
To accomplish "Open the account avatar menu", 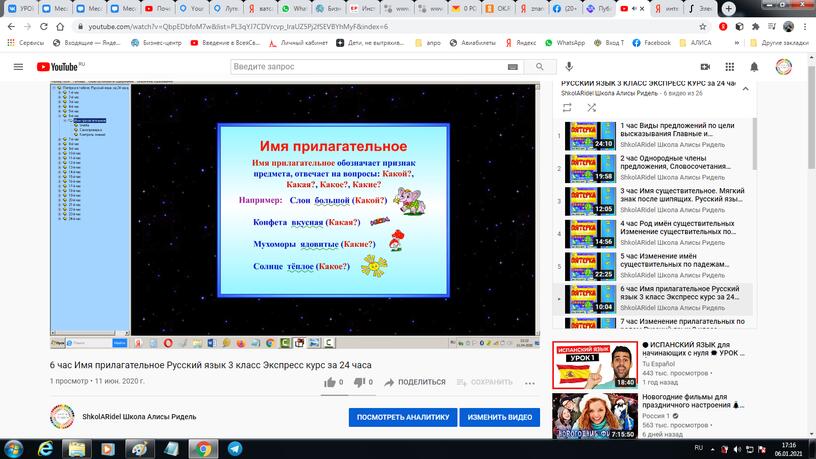I will click(x=784, y=67).
